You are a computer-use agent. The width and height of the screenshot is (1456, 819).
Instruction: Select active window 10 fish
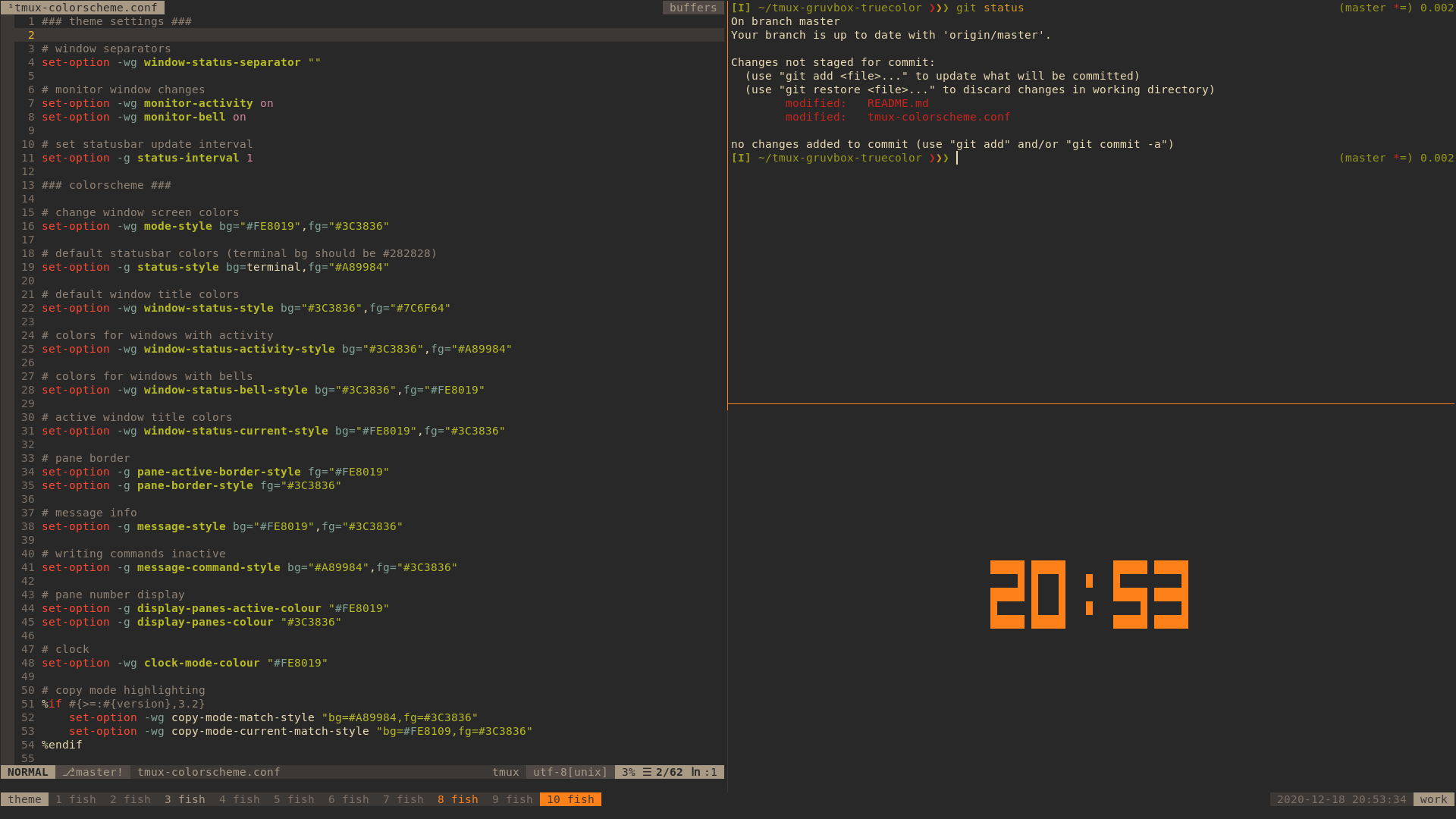tap(570, 799)
